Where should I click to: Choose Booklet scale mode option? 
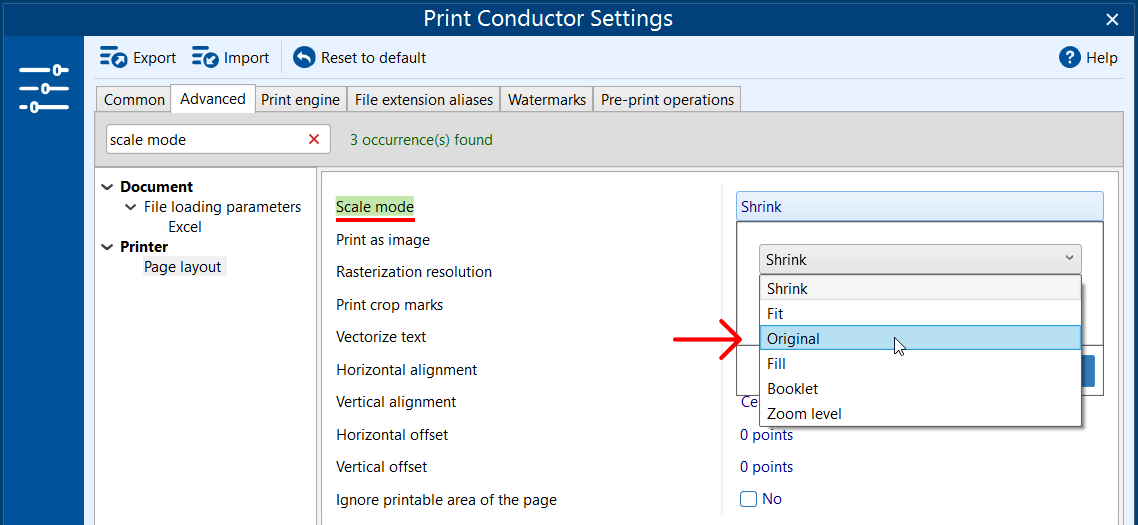[792, 389]
